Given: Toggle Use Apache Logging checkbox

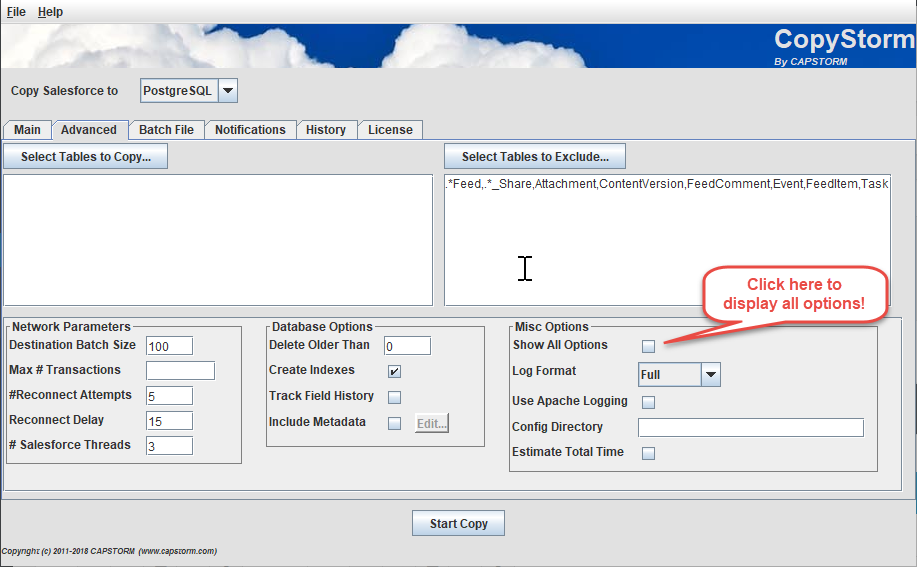Looking at the screenshot, I should click(x=648, y=402).
